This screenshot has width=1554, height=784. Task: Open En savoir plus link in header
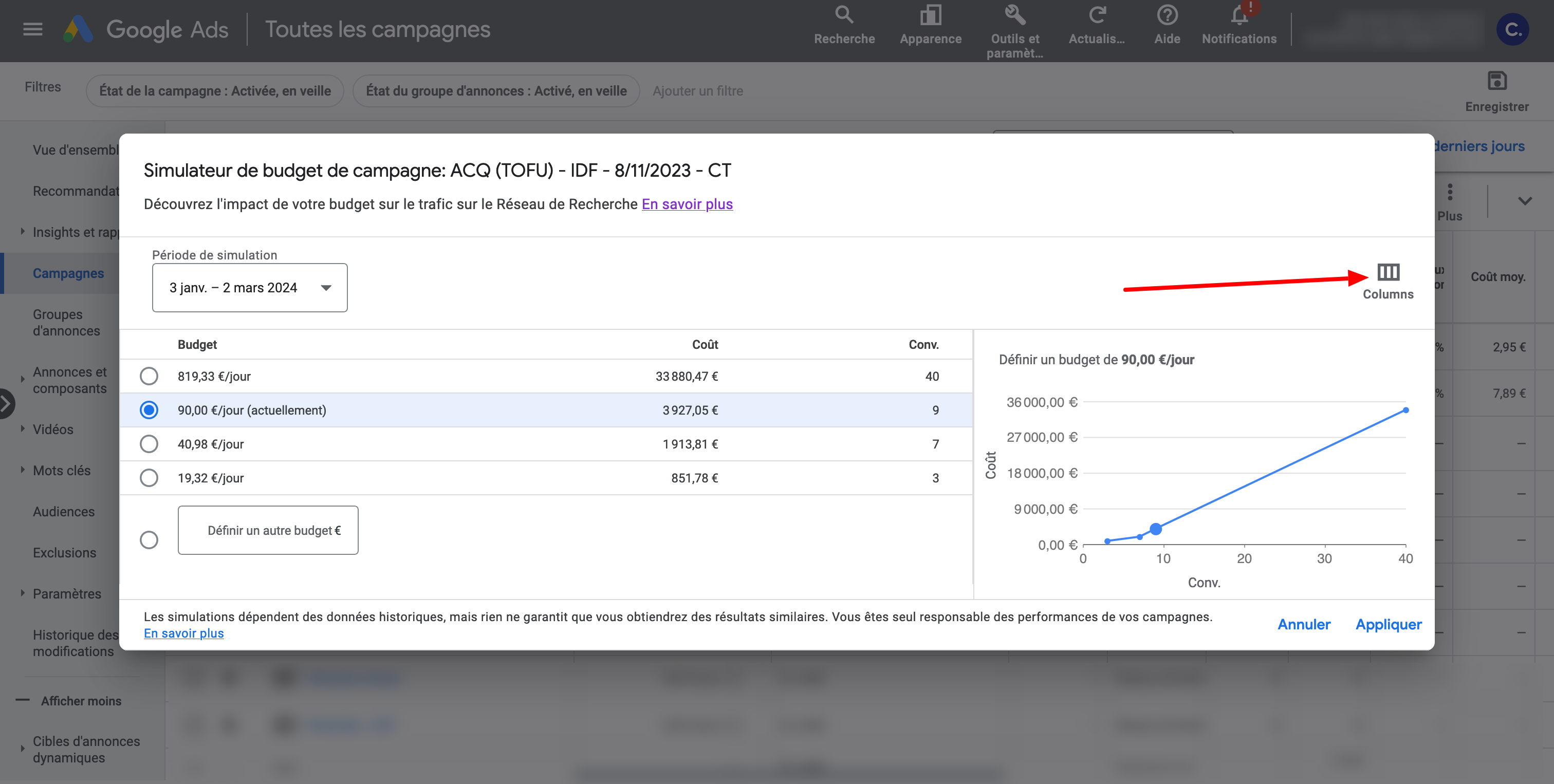(x=687, y=204)
